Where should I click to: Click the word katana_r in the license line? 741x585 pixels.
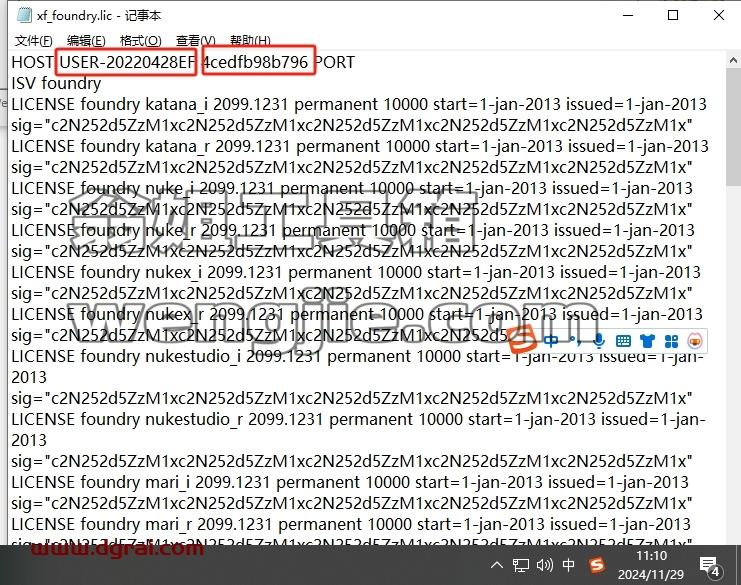177,146
